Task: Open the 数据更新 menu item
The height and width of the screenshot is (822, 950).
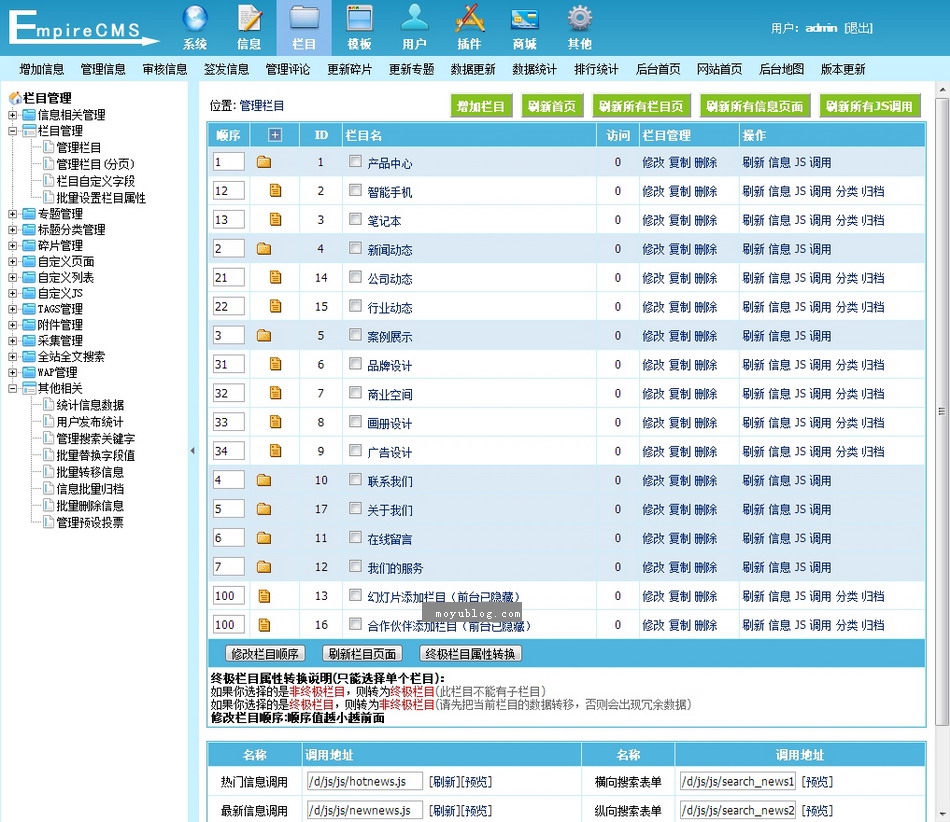Action: pyautogui.click(x=473, y=69)
